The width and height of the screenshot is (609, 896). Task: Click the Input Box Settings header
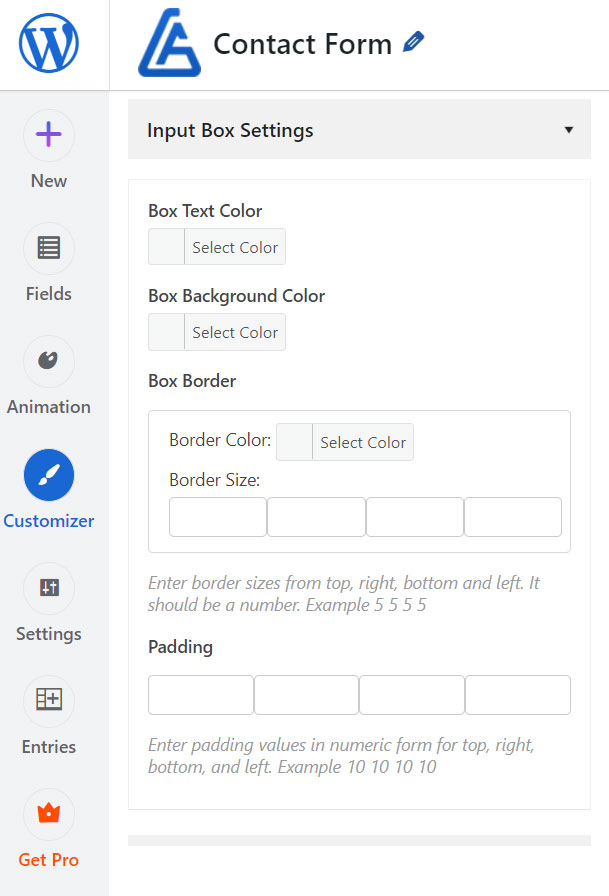pyautogui.click(x=359, y=130)
